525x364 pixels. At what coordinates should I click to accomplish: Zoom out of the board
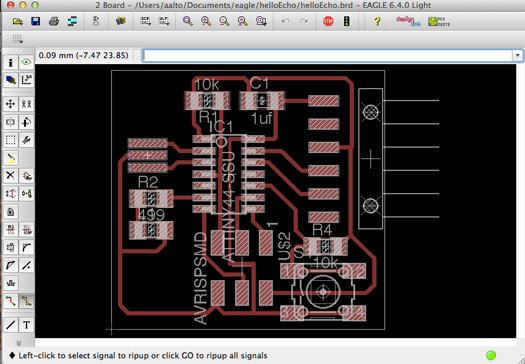click(224, 21)
